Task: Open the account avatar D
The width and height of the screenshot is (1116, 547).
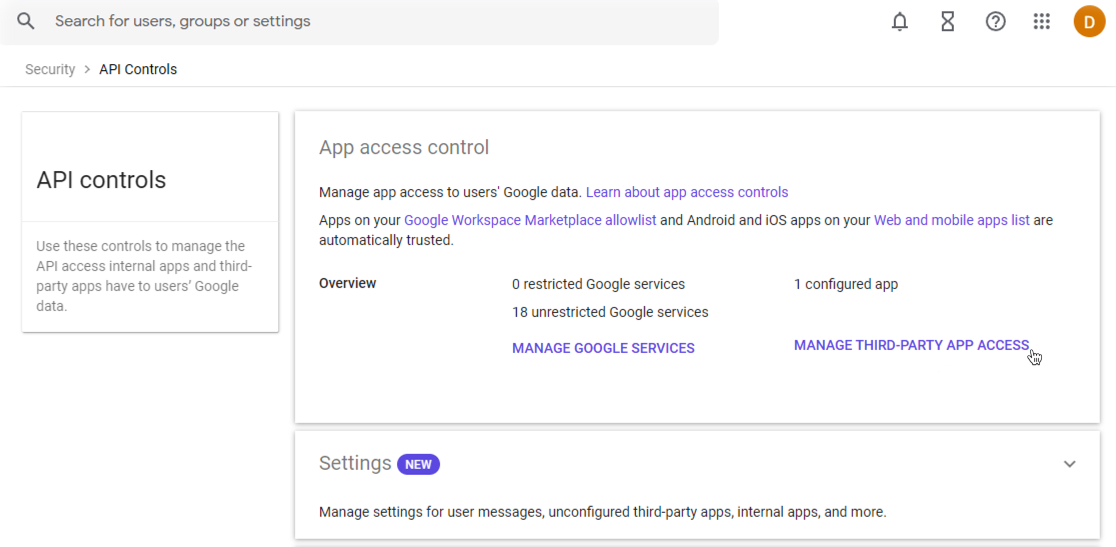Action: point(1089,22)
